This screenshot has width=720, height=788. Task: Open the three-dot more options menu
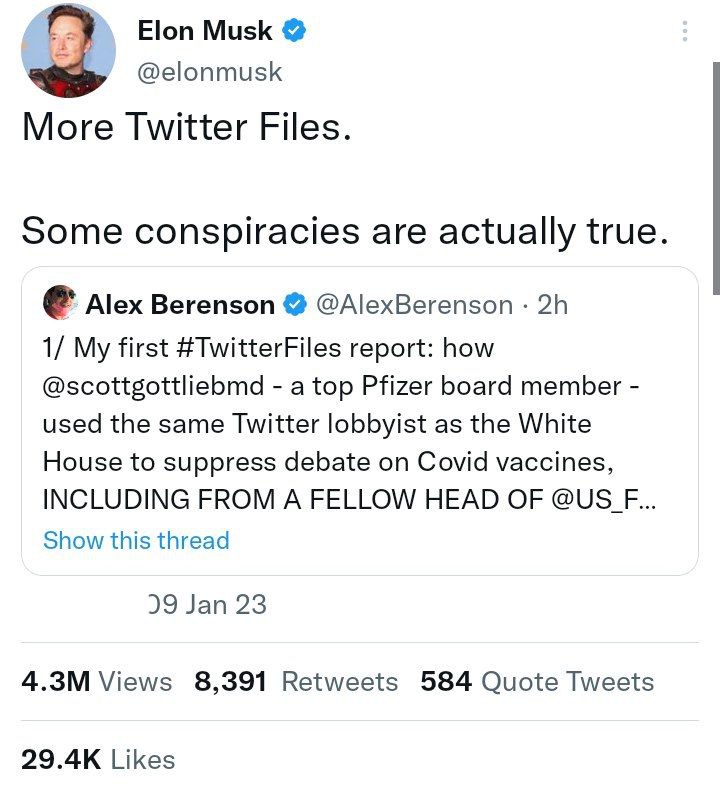685,31
